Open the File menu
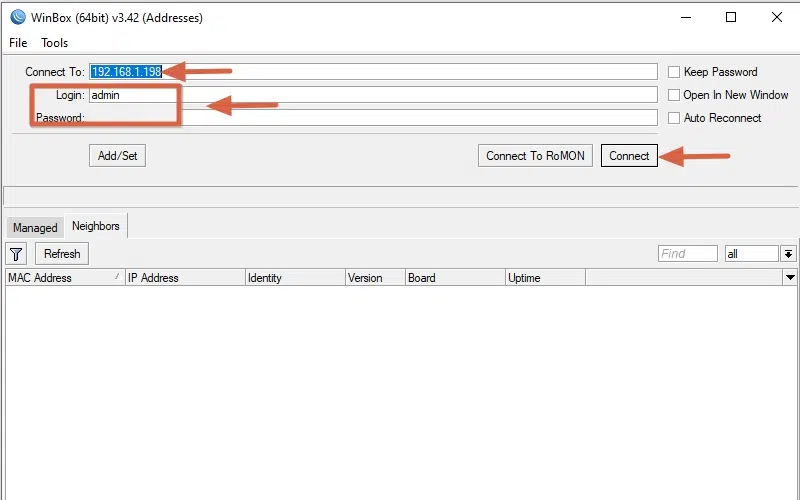 pyautogui.click(x=18, y=43)
